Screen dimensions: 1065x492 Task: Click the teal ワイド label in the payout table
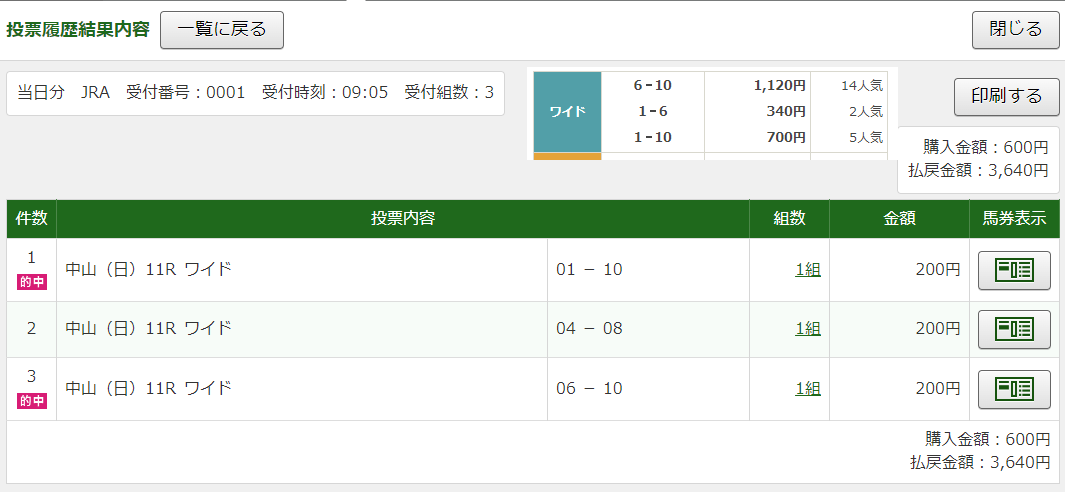pos(568,111)
